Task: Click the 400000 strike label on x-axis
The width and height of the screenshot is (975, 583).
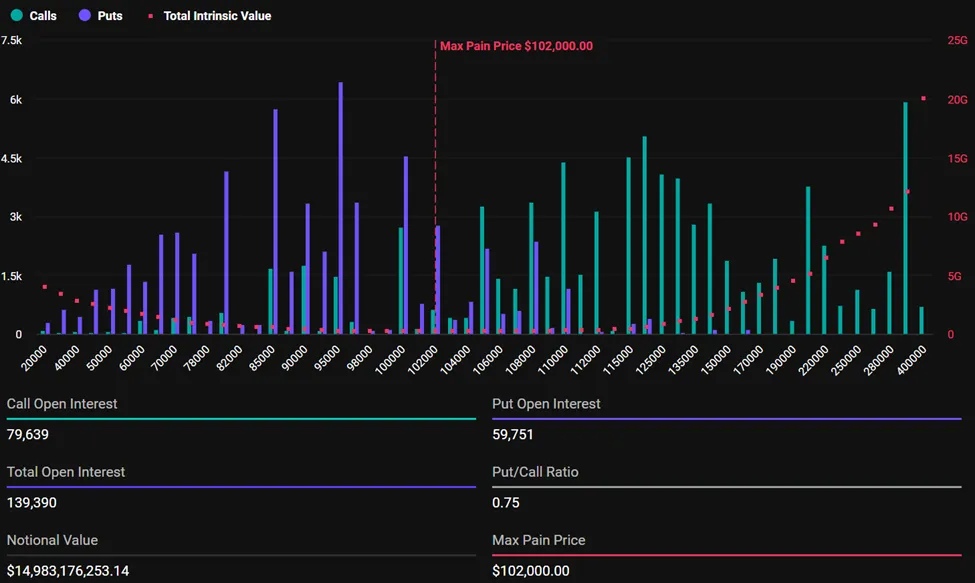Action: coord(908,358)
